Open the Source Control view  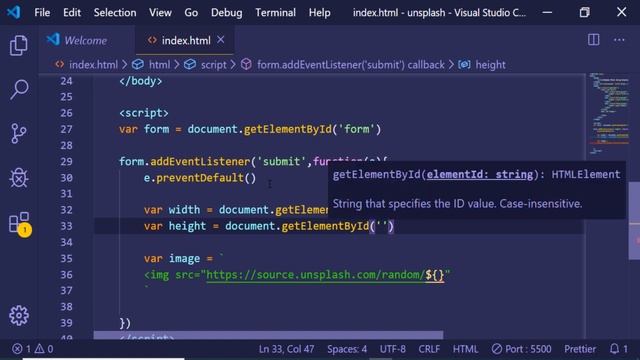click(19, 133)
